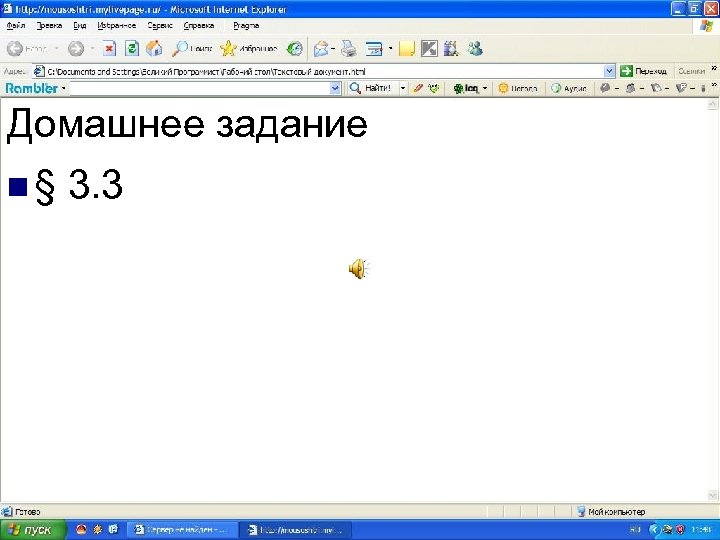Click in the address bar field
Viewport: 720px width, 540px height.
[x=324, y=71]
